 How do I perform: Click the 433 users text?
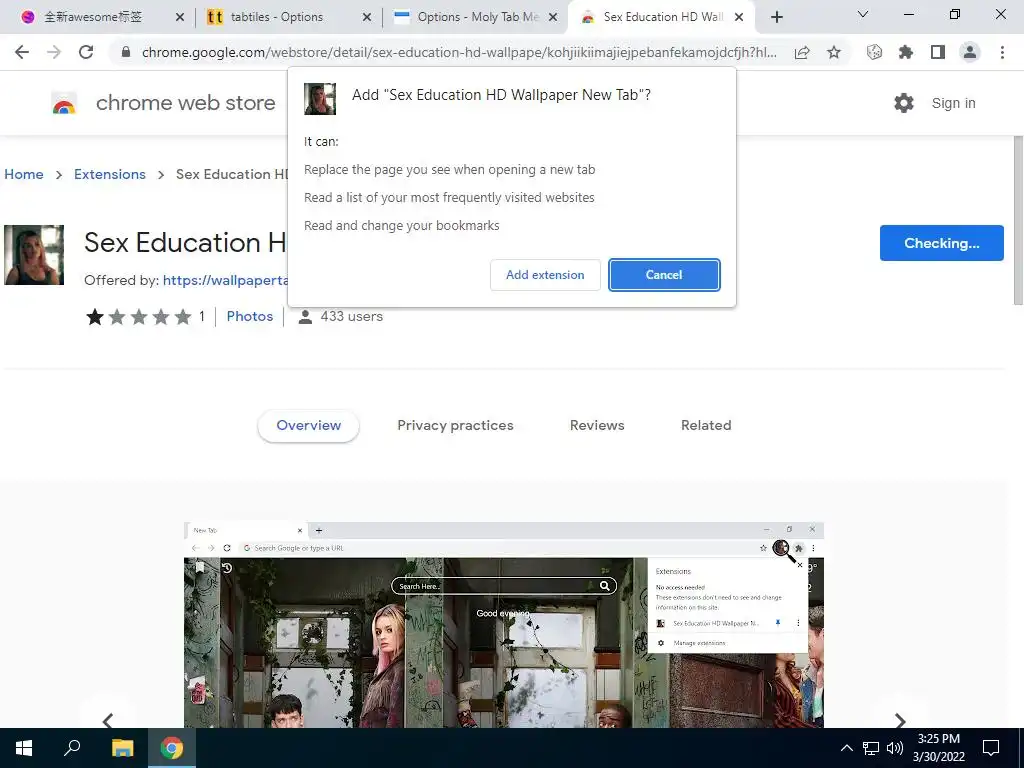[351, 316]
